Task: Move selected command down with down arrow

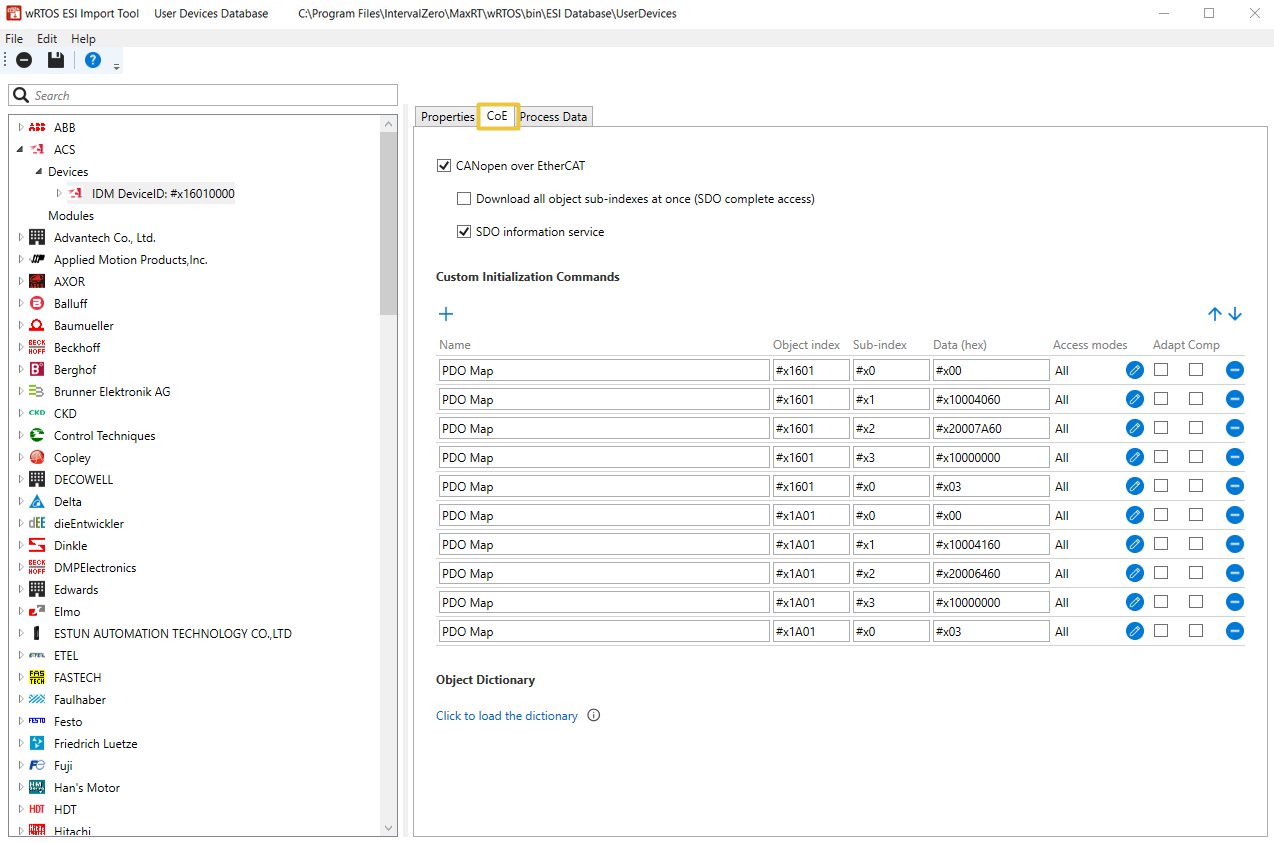Action: (1235, 314)
